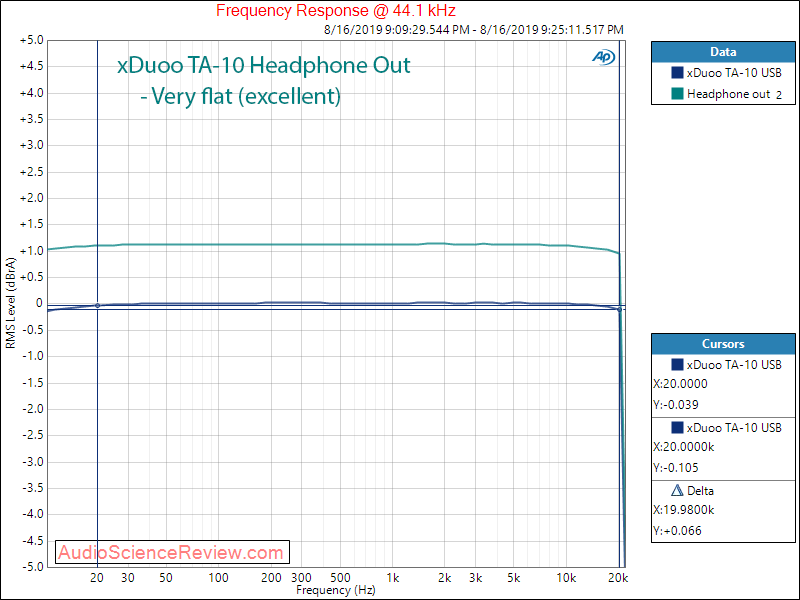The height and width of the screenshot is (600, 800).
Task: Click the Y:-0.105 cursor value
Action: 676,468
